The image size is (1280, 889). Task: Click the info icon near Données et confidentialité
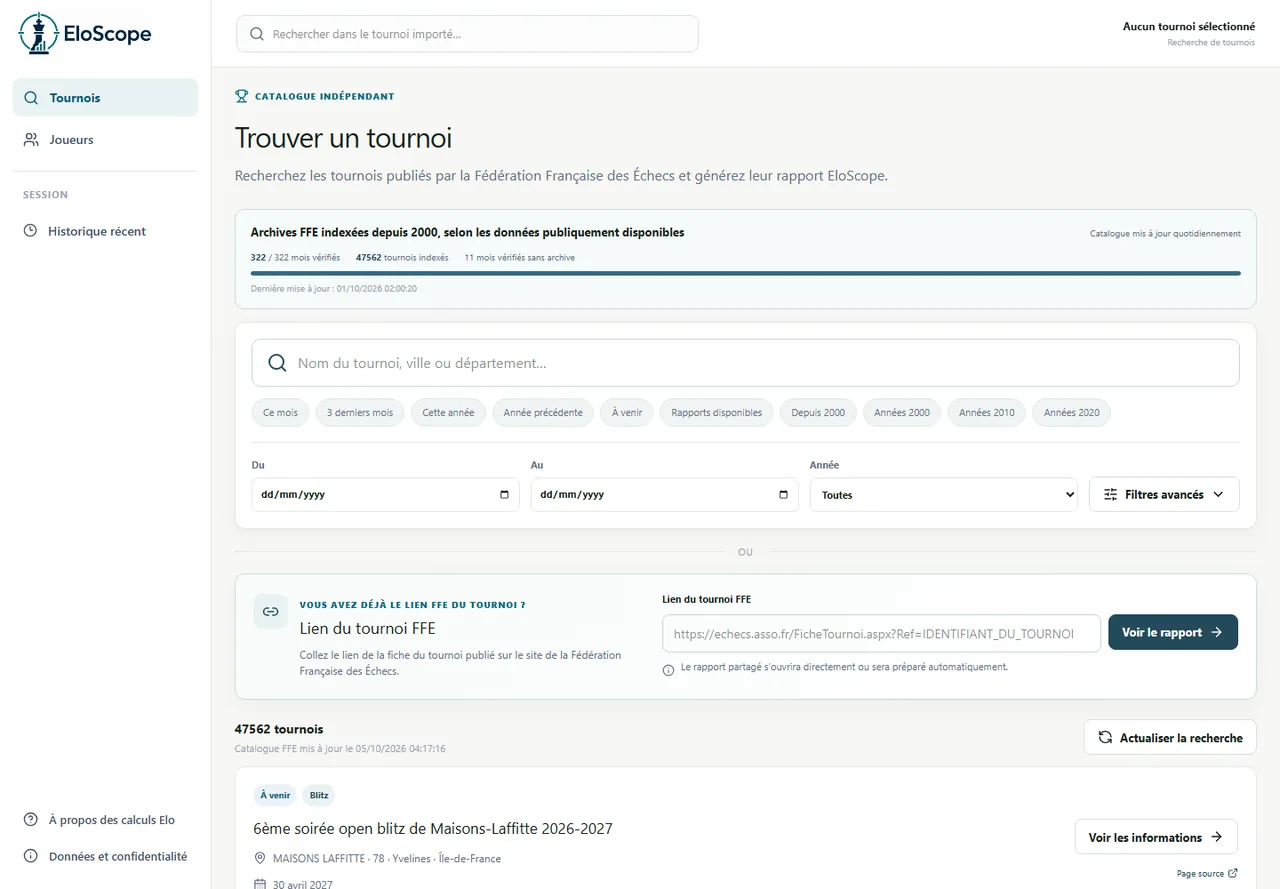(x=30, y=857)
